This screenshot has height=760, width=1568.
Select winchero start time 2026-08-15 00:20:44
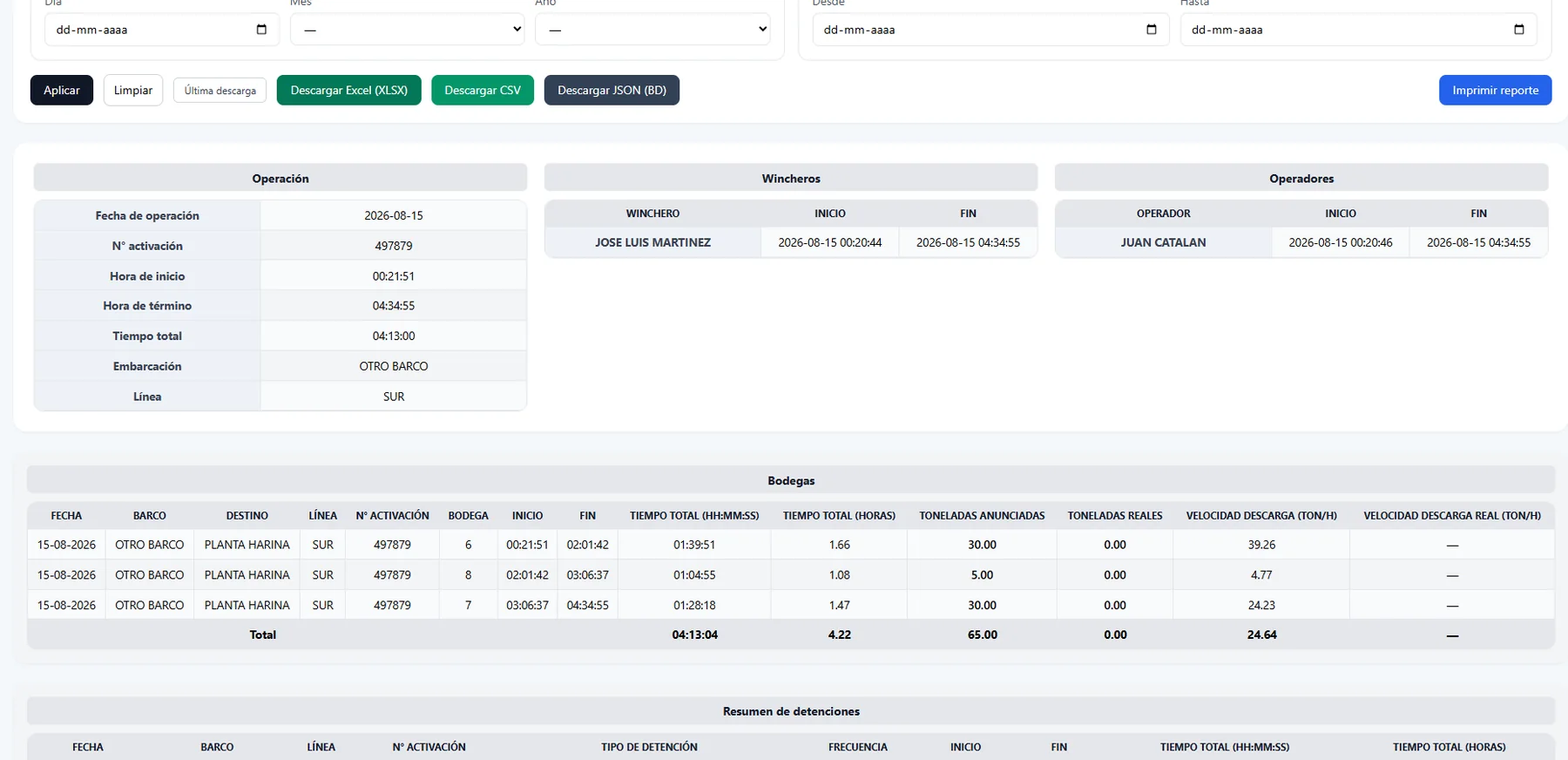click(830, 242)
